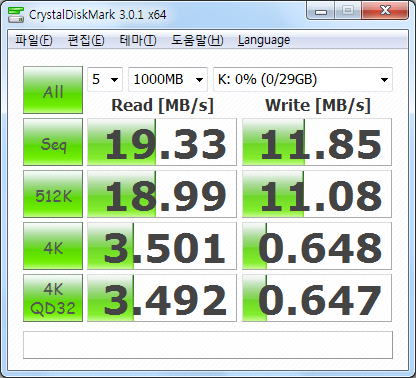Open the Language menu
This screenshot has width=416, height=378.
264,40
